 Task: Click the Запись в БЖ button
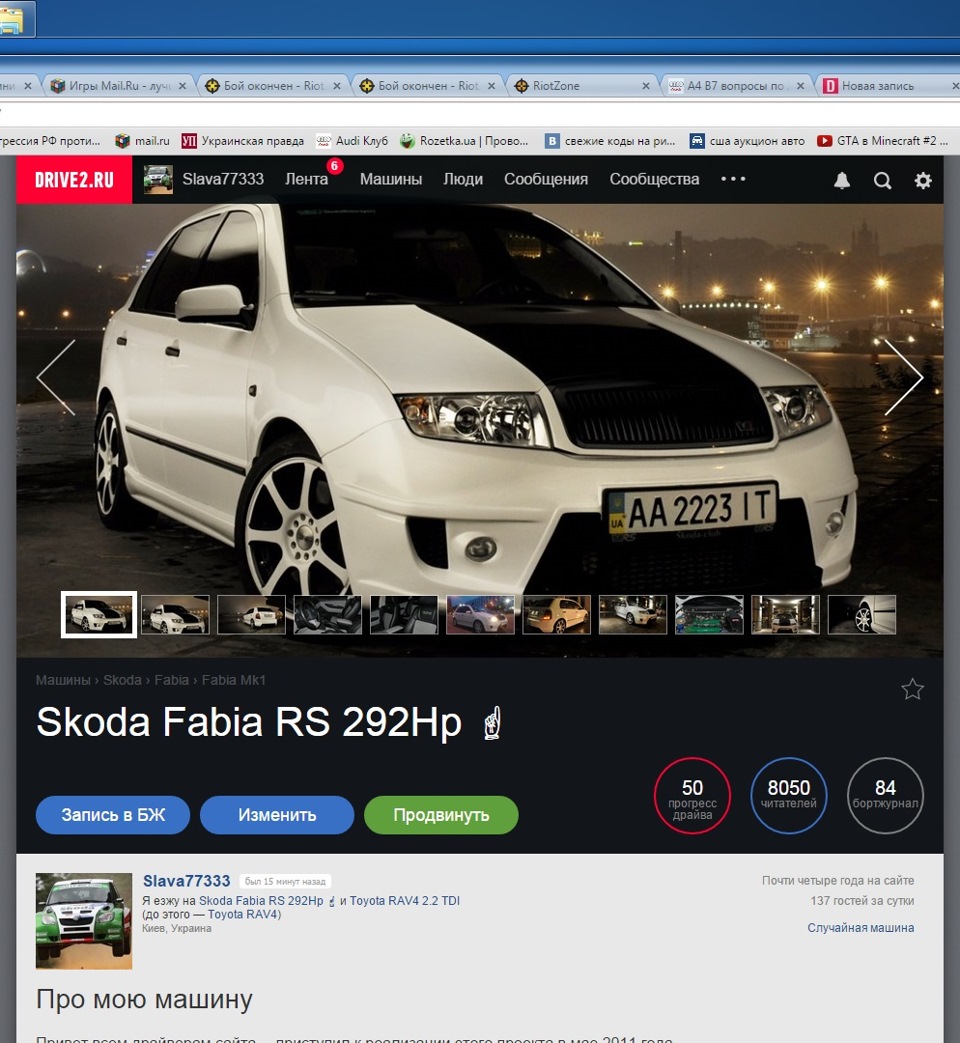(113, 815)
